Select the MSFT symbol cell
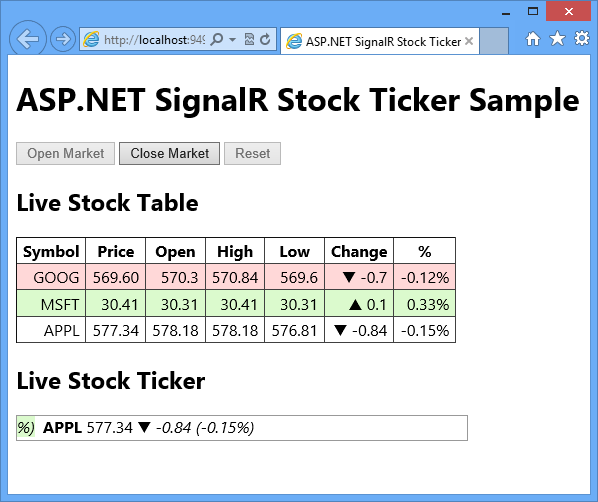This screenshot has height=502, width=598. (51, 304)
